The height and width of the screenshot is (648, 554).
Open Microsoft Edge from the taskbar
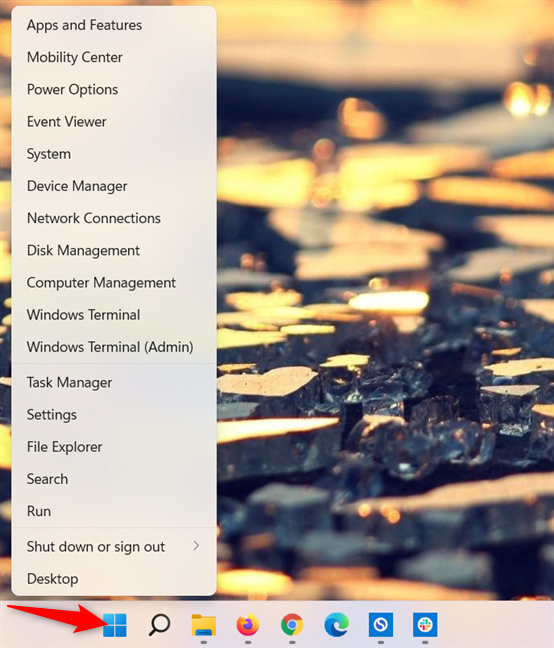336,624
